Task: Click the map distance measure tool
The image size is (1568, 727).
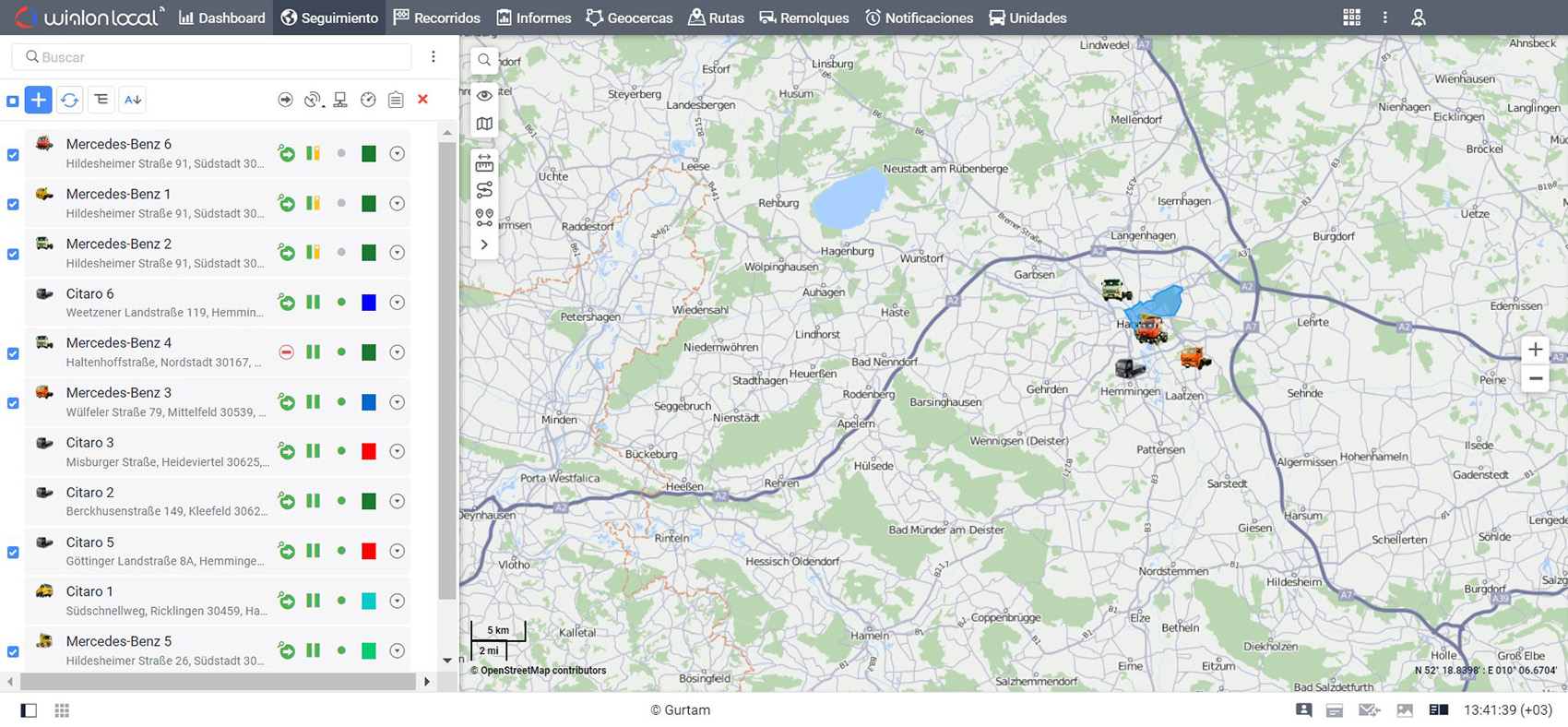Action: click(x=484, y=163)
